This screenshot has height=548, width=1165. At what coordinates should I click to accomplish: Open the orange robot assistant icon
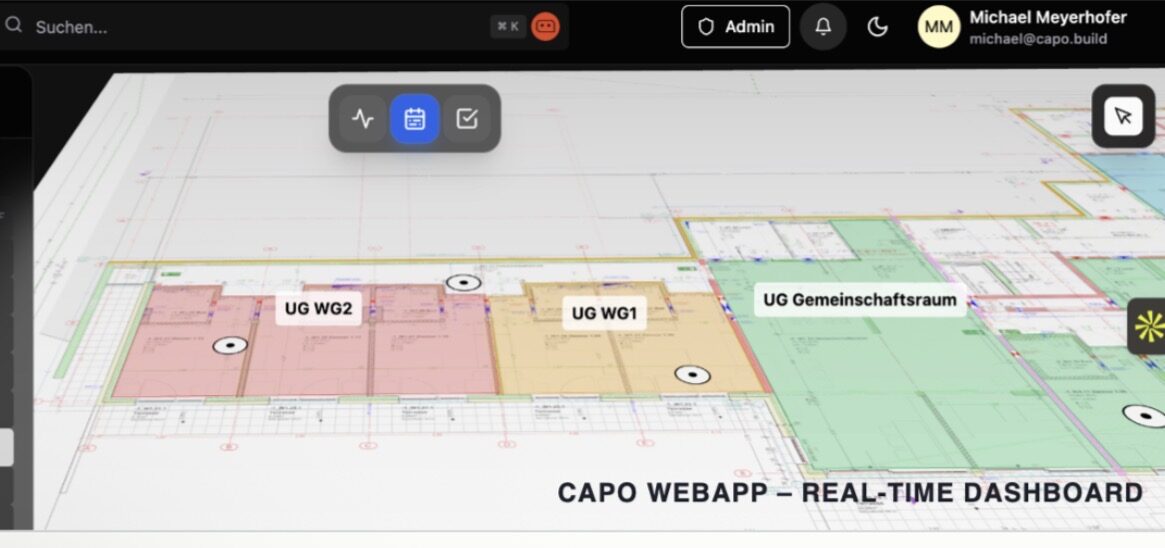545,27
